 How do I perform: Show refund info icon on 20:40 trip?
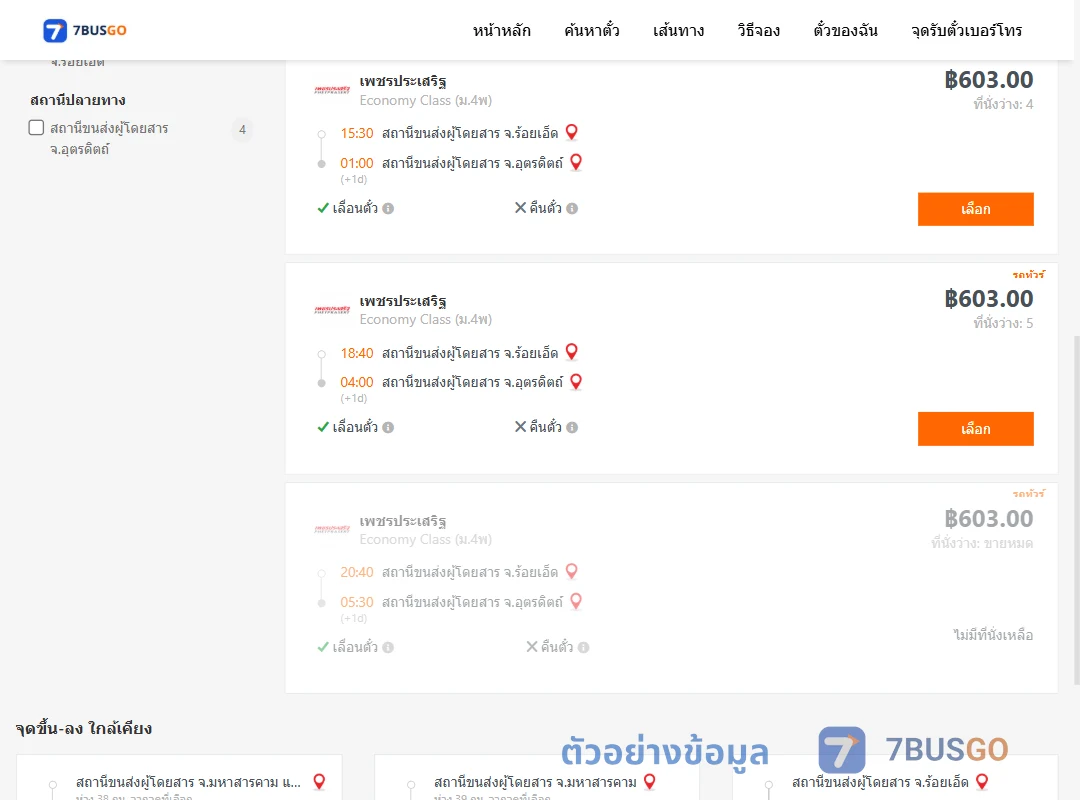click(583, 647)
